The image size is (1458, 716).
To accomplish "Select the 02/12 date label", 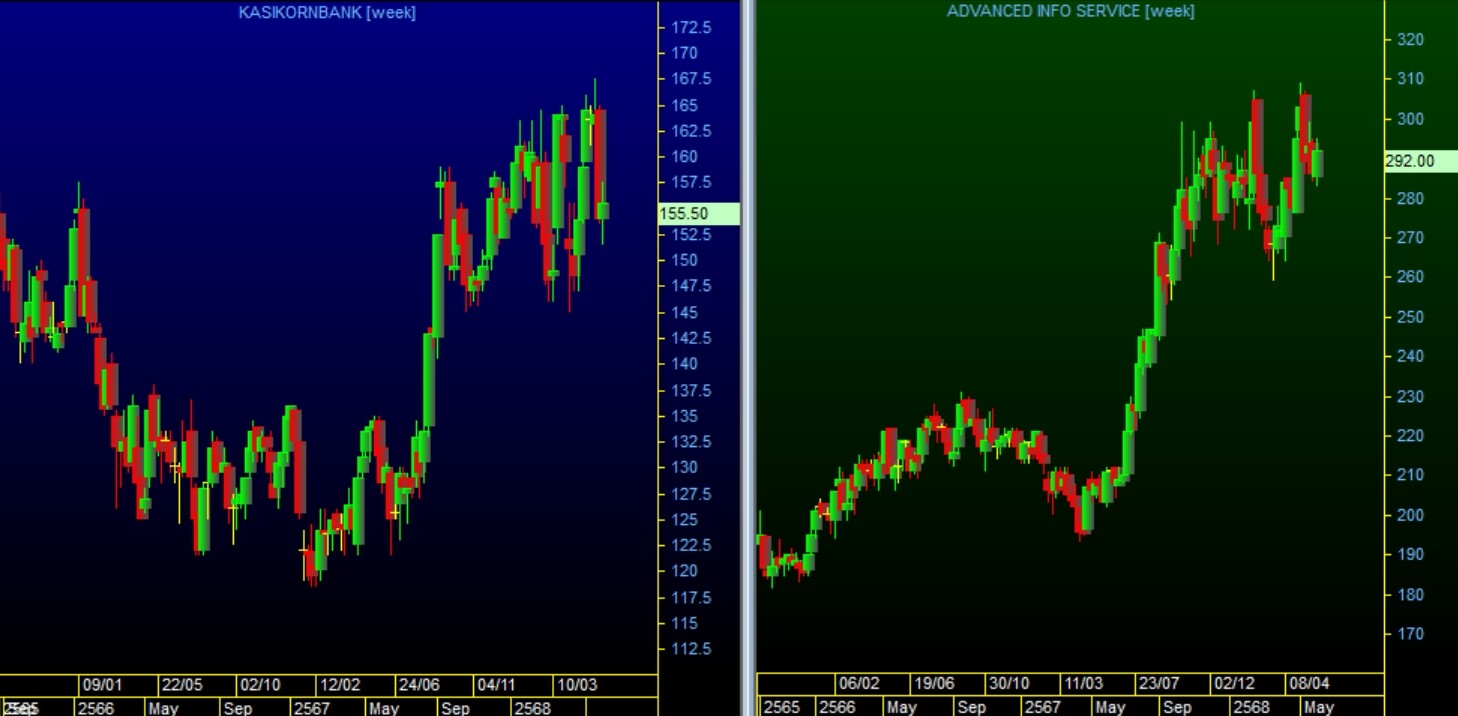I will [x=1234, y=684].
